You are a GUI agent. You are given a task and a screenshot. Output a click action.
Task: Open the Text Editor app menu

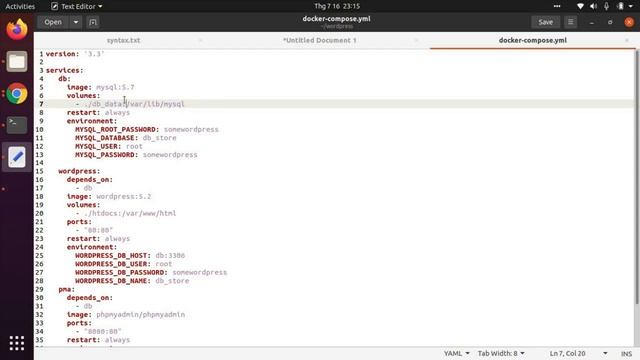tap(77, 6)
